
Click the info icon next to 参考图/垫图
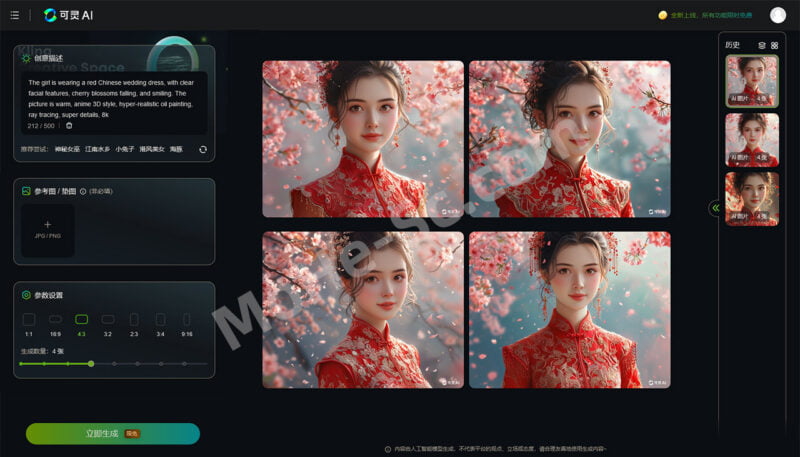click(83, 191)
